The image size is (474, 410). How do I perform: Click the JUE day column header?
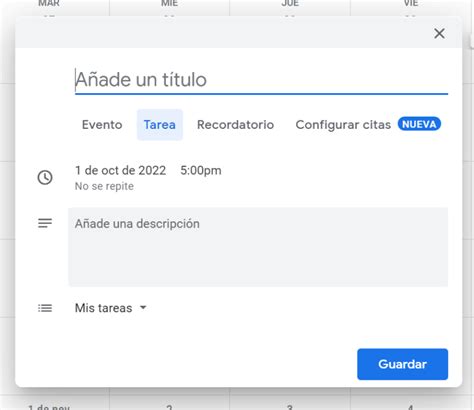[x=290, y=3]
